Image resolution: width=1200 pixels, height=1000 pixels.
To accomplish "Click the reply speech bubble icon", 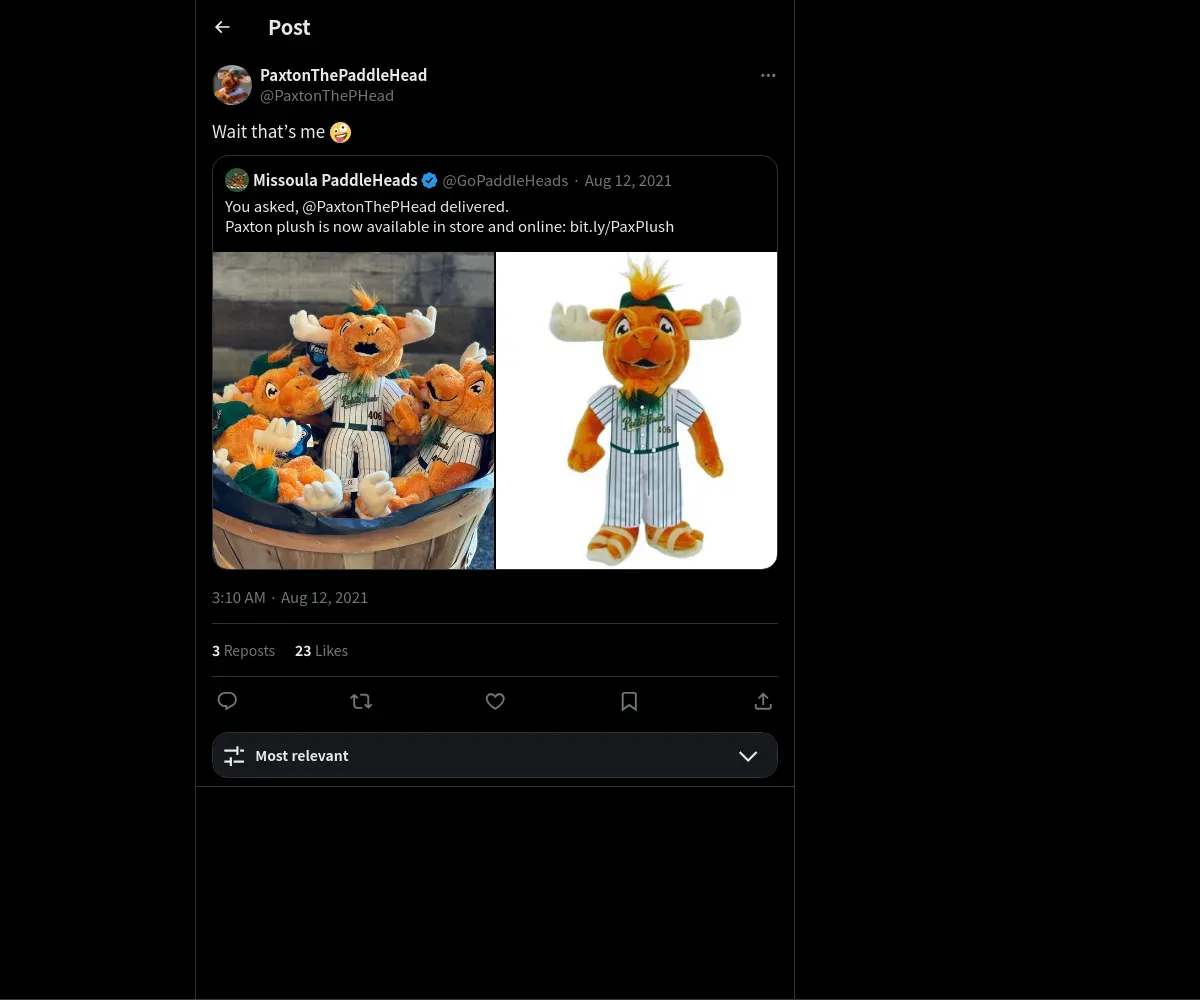I will pyautogui.click(x=227, y=701).
